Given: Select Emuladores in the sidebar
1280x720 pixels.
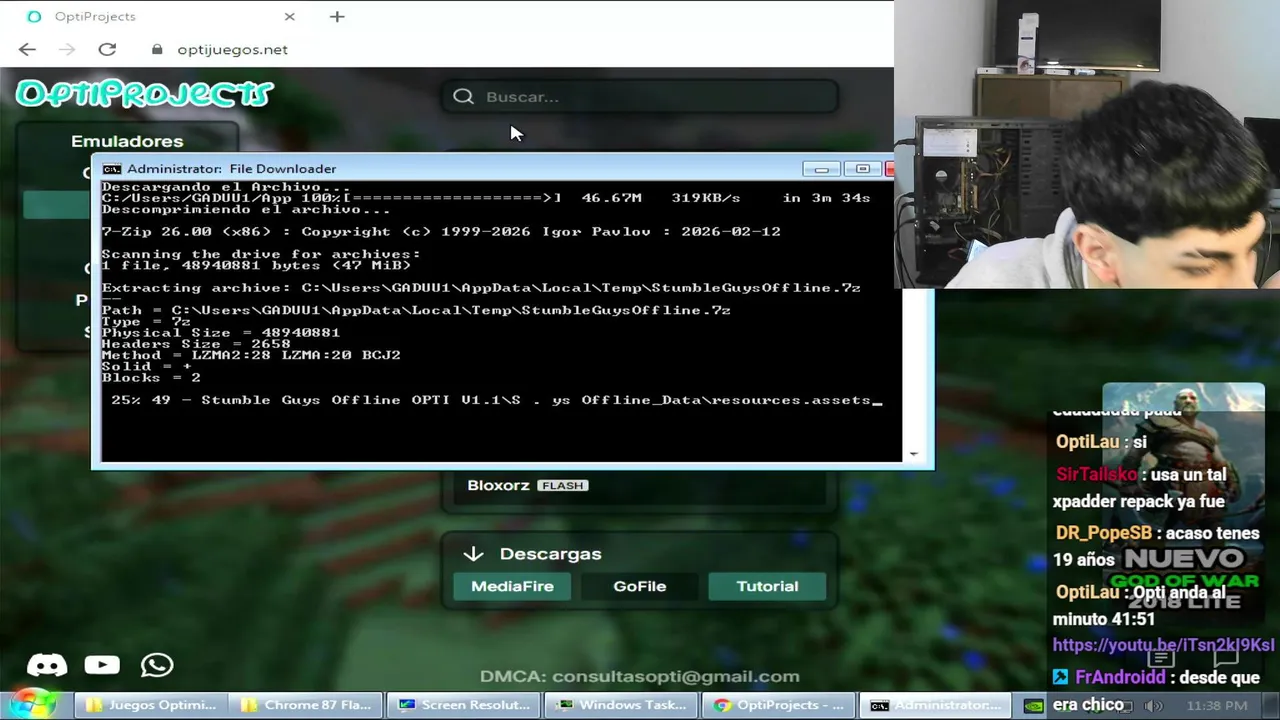Looking at the screenshot, I should (127, 141).
